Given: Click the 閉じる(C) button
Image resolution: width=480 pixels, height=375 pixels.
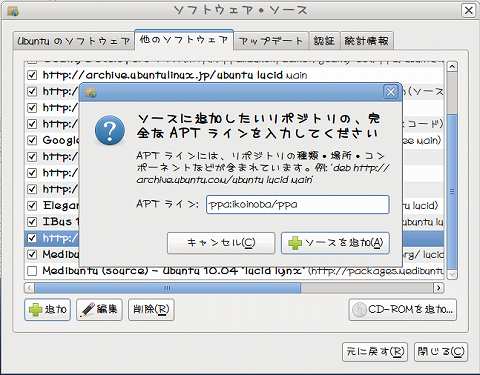Looking at the screenshot, I should 441,352.
